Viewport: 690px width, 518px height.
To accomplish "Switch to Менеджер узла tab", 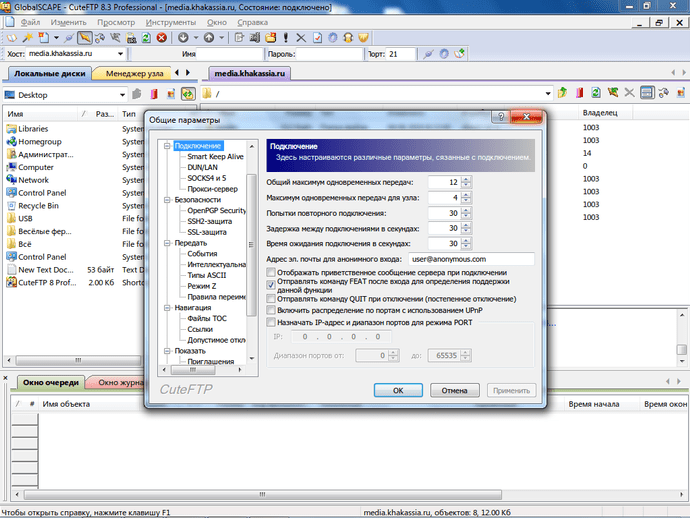I will coord(134,74).
